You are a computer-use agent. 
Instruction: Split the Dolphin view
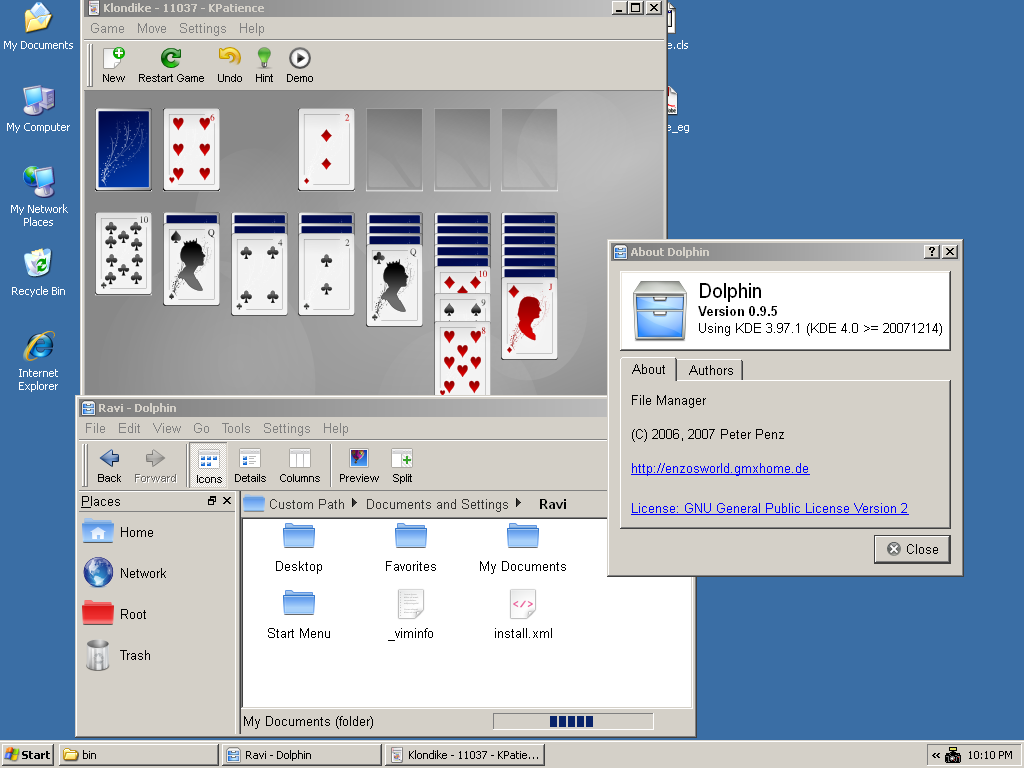pyautogui.click(x=402, y=466)
